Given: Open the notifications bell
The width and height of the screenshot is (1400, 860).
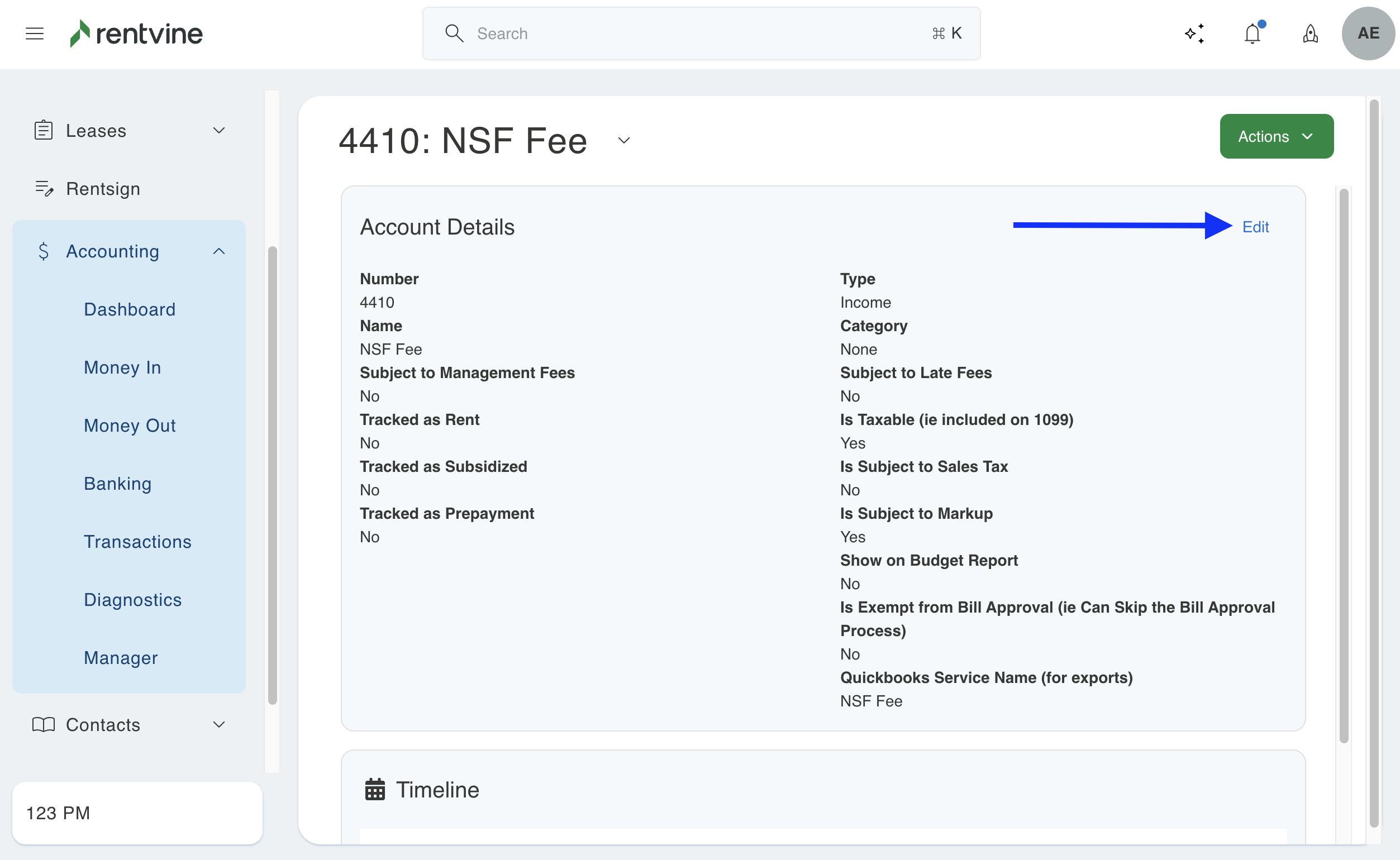Looking at the screenshot, I should [1252, 34].
